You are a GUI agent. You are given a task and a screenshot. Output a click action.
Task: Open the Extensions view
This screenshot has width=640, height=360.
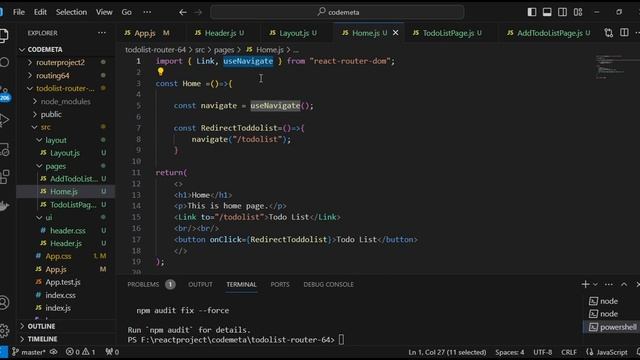click(x=4, y=177)
